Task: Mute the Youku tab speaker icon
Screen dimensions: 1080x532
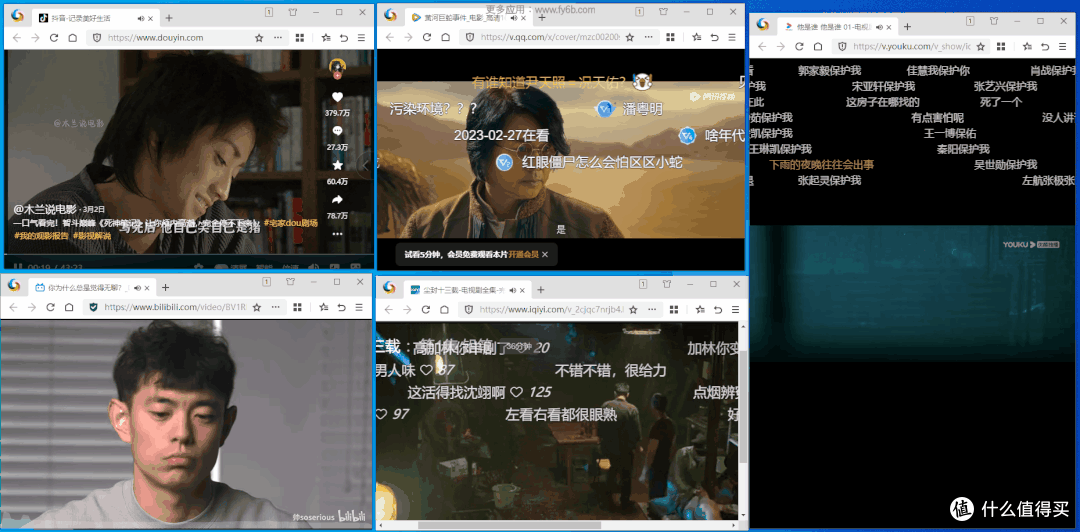Action: (878, 27)
